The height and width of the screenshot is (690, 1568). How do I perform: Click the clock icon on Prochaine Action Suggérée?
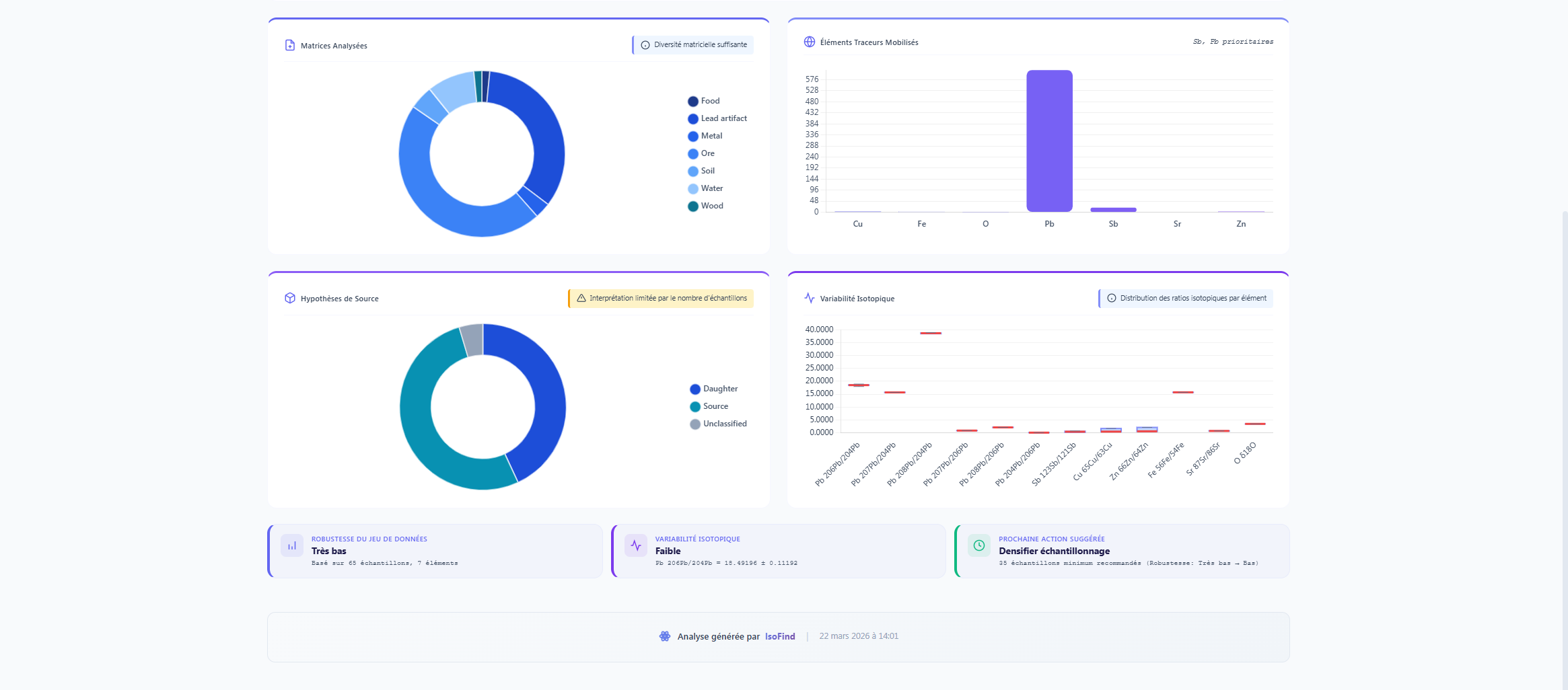click(978, 545)
